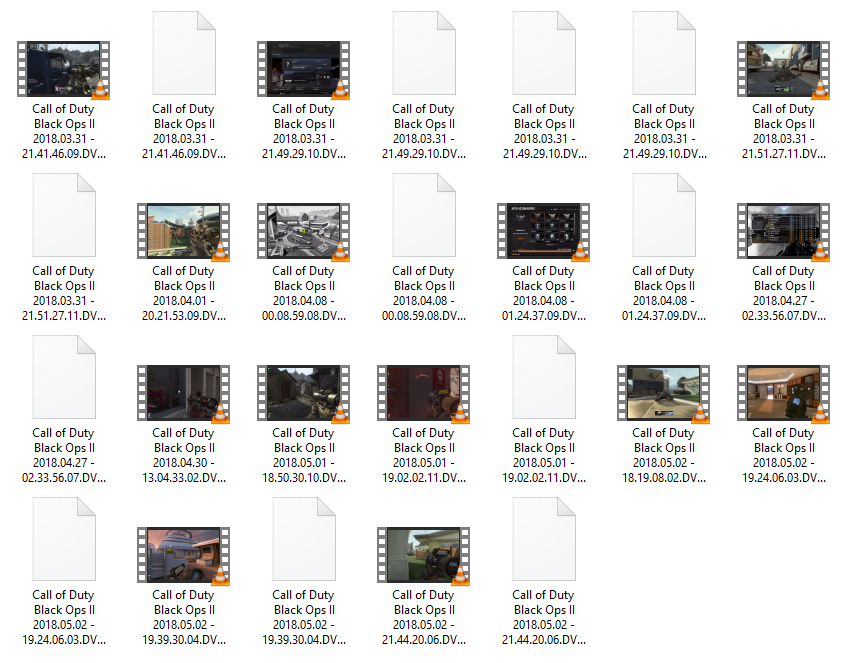Image resolution: width=845 pixels, height=663 pixels.
Task: Select the 21.44.20.06 video thumbnail file
Action: coord(424,556)
